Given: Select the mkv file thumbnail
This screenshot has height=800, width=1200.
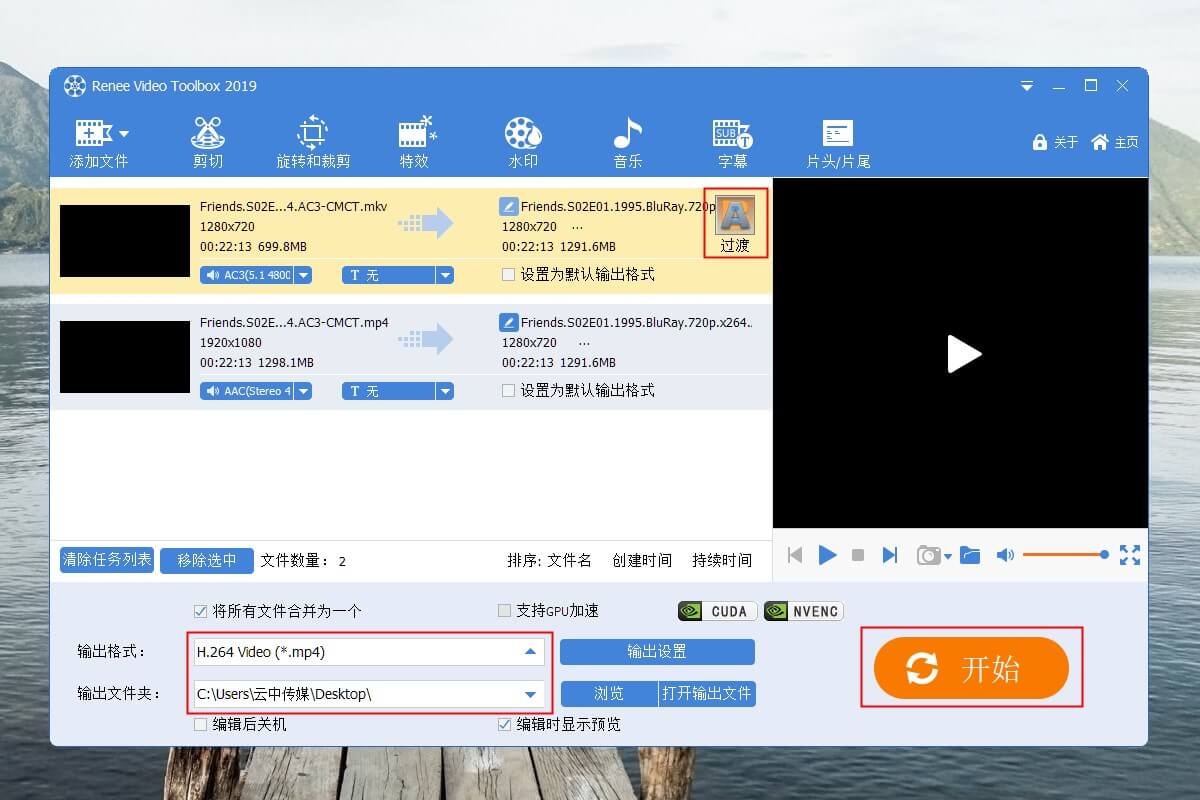Looking at the screenshot, I should (125, 241).
